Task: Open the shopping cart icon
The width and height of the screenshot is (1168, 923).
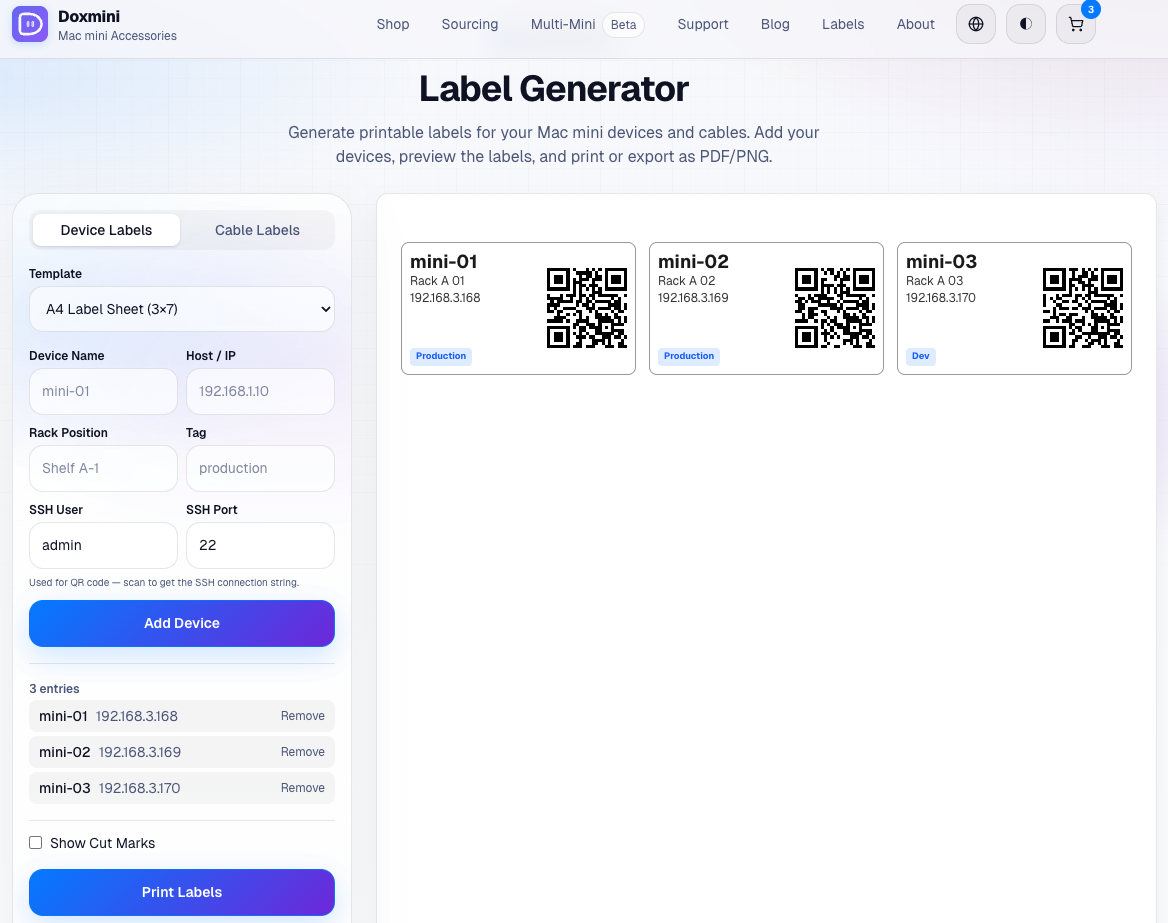Action: pos(1075,24)
